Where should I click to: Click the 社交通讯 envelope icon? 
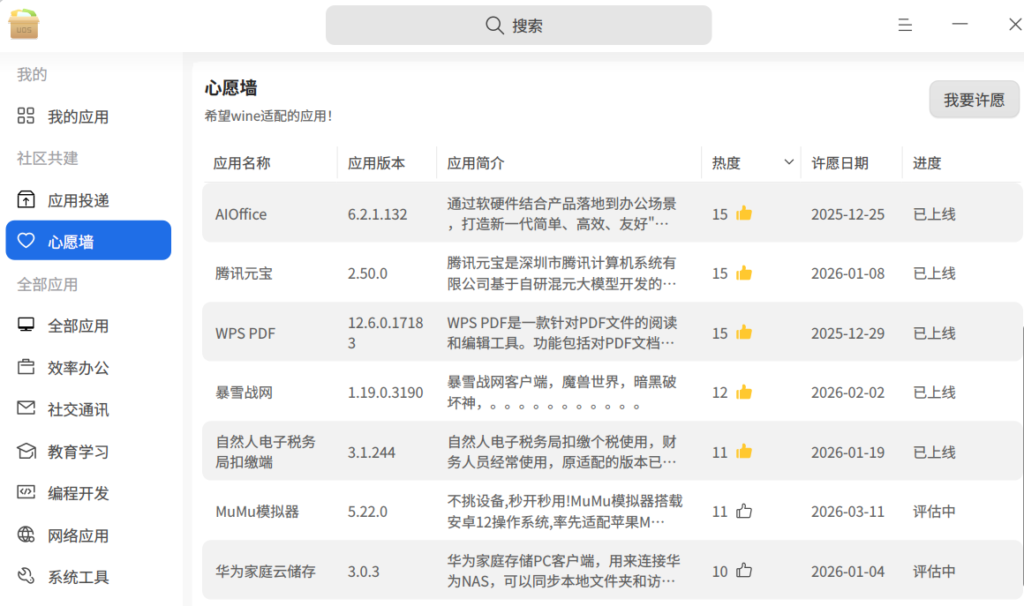(27, 409)
